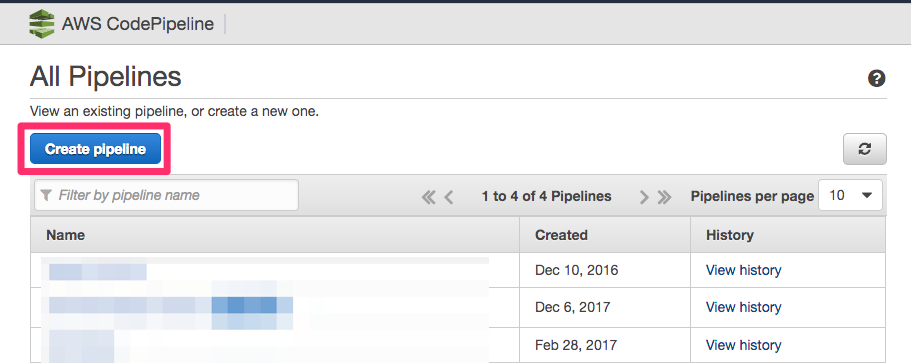Open the Pipelines per page dropdown
The image size is (911, 363).
(850, 195)
